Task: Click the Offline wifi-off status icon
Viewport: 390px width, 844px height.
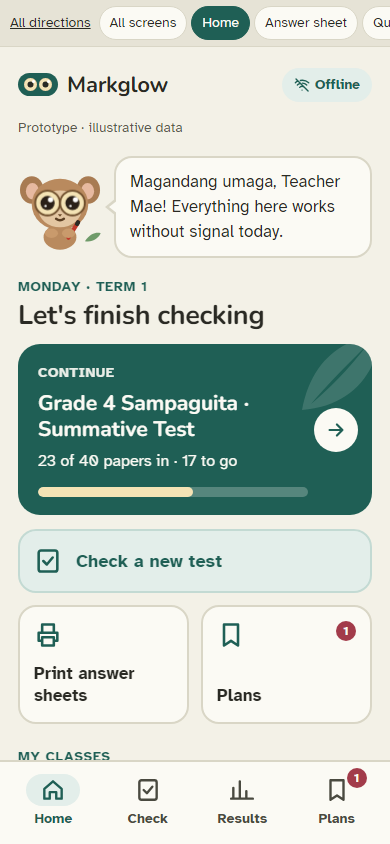Action: 302,85
